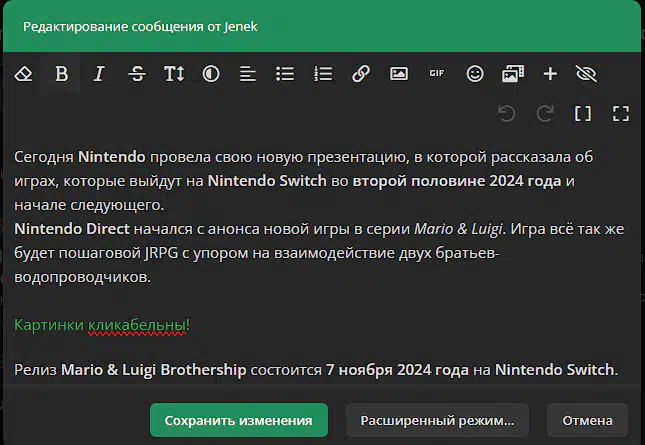Open the GIF picker
The image size is (645, 445).
[x=436, y=73]
